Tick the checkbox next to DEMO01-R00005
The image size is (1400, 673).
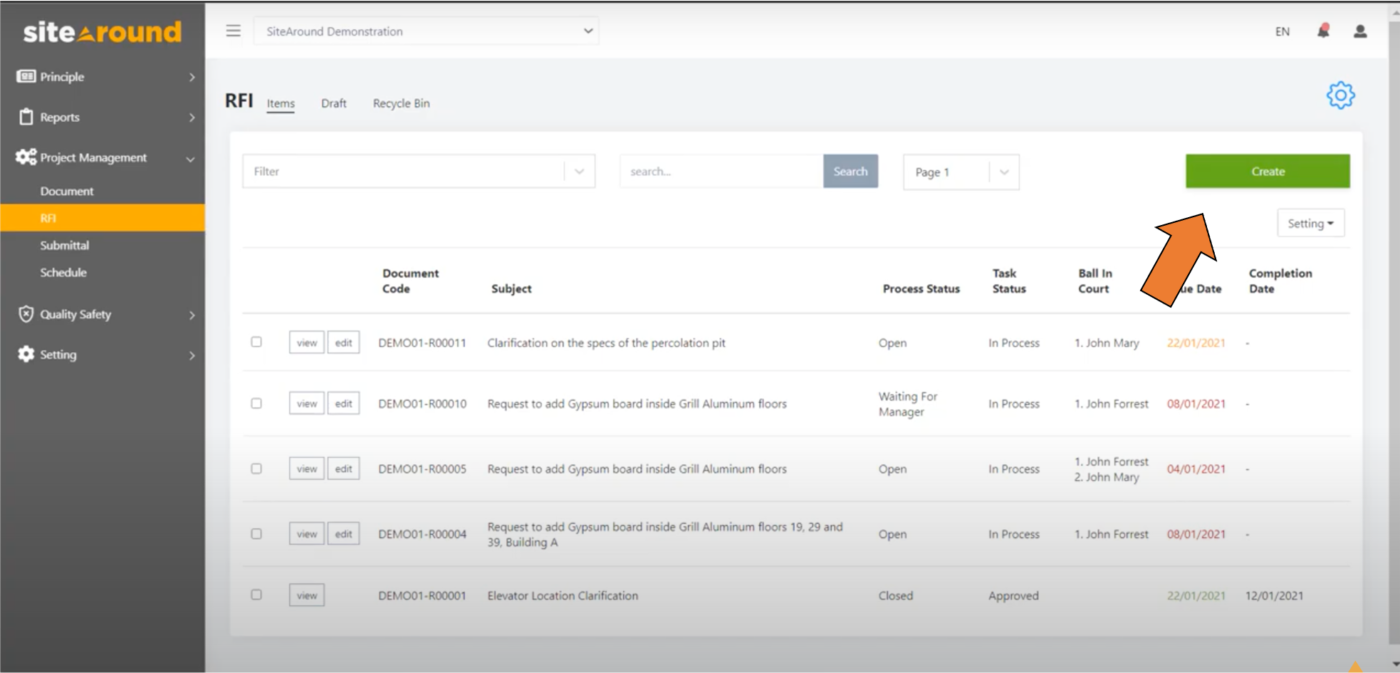[256, 468]
